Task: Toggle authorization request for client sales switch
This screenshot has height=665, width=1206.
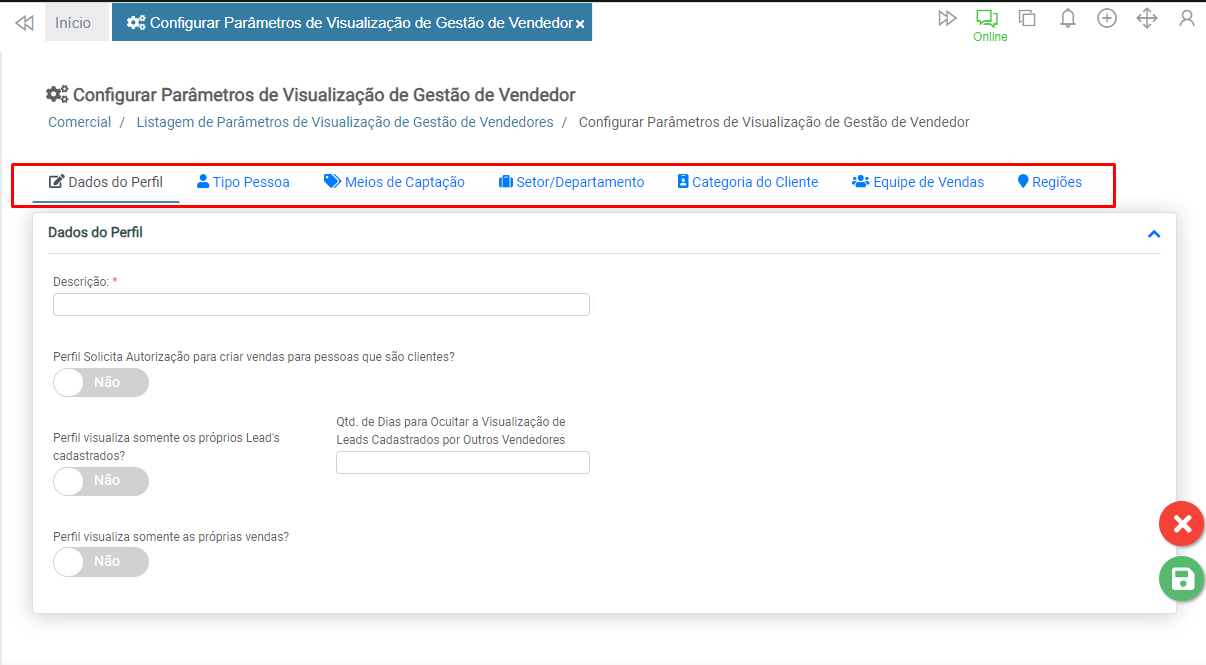Action: click(100, 382)
